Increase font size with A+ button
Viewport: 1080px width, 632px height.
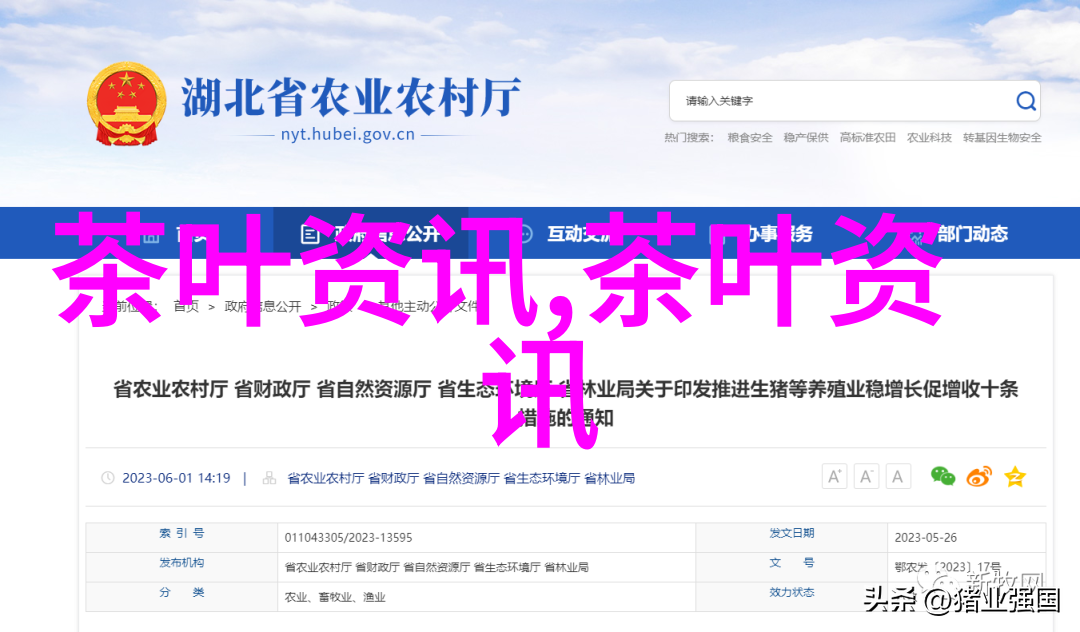tap(834, 477)
